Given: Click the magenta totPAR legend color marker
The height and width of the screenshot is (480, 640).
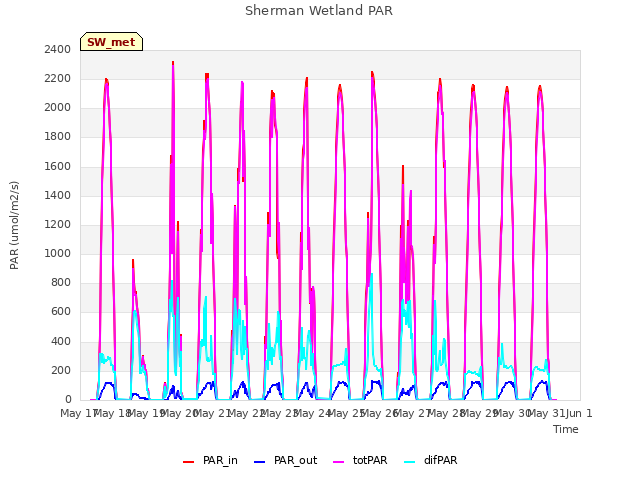Looking at the screenshot, I should click(339, 462).
